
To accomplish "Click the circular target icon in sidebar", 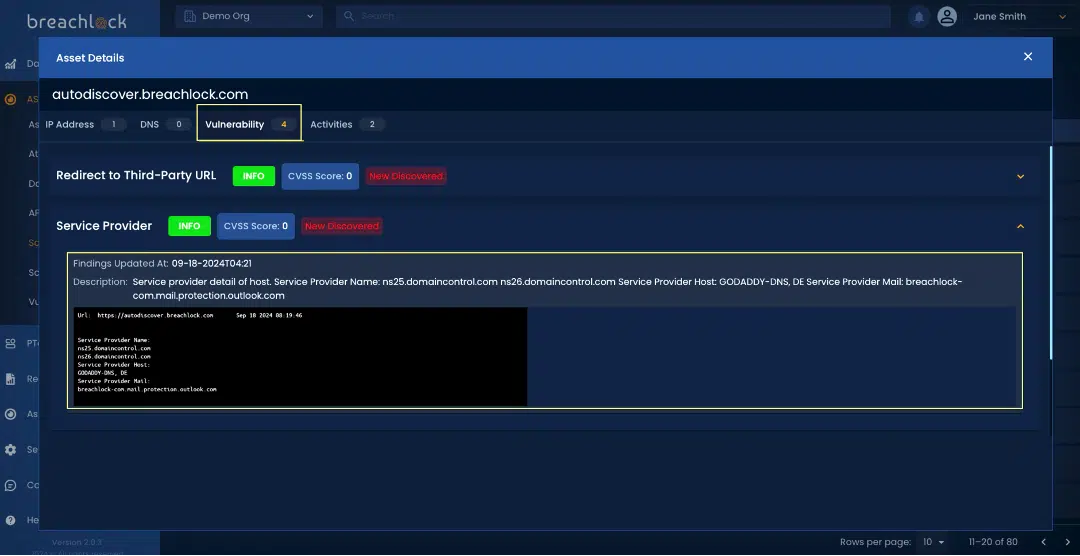I will point(10,414).
